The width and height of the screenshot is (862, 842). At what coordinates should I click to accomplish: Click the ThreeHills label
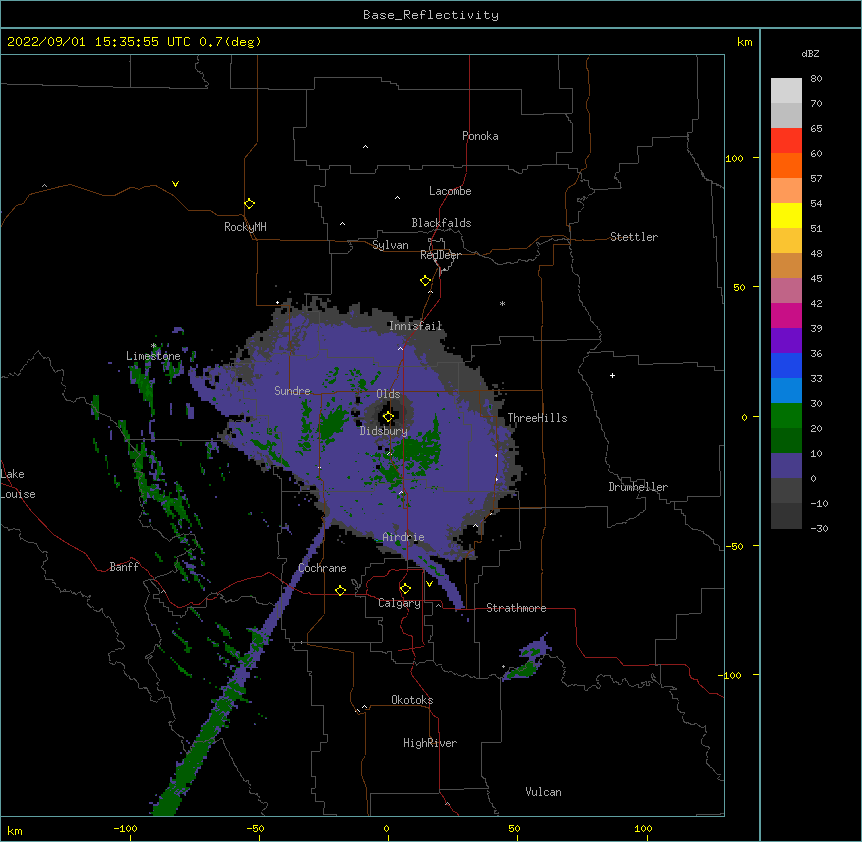pos(537,418)
